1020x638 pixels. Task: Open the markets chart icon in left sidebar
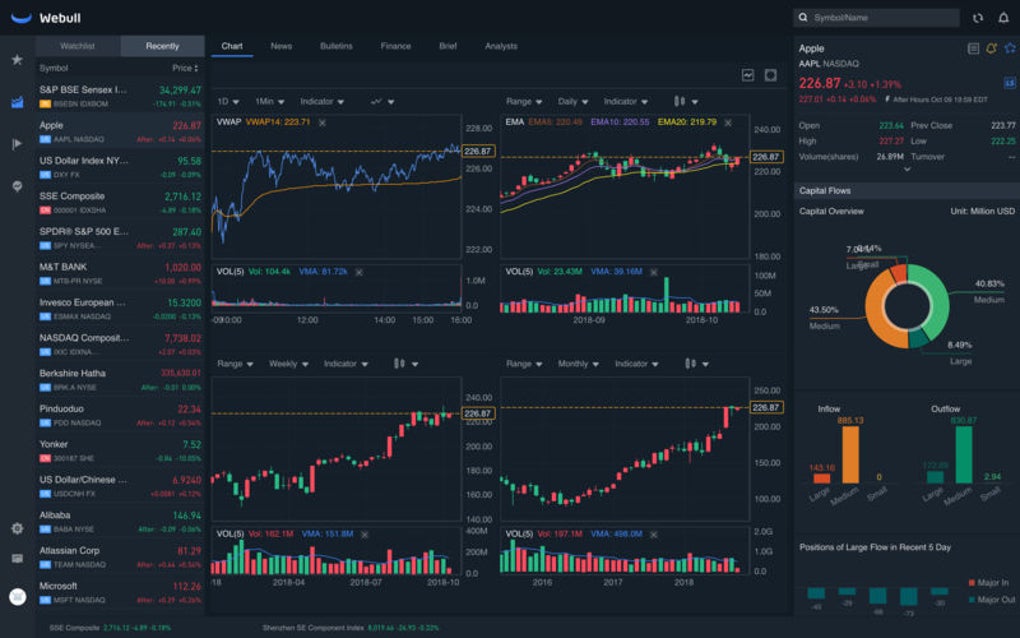pos(17,102)
